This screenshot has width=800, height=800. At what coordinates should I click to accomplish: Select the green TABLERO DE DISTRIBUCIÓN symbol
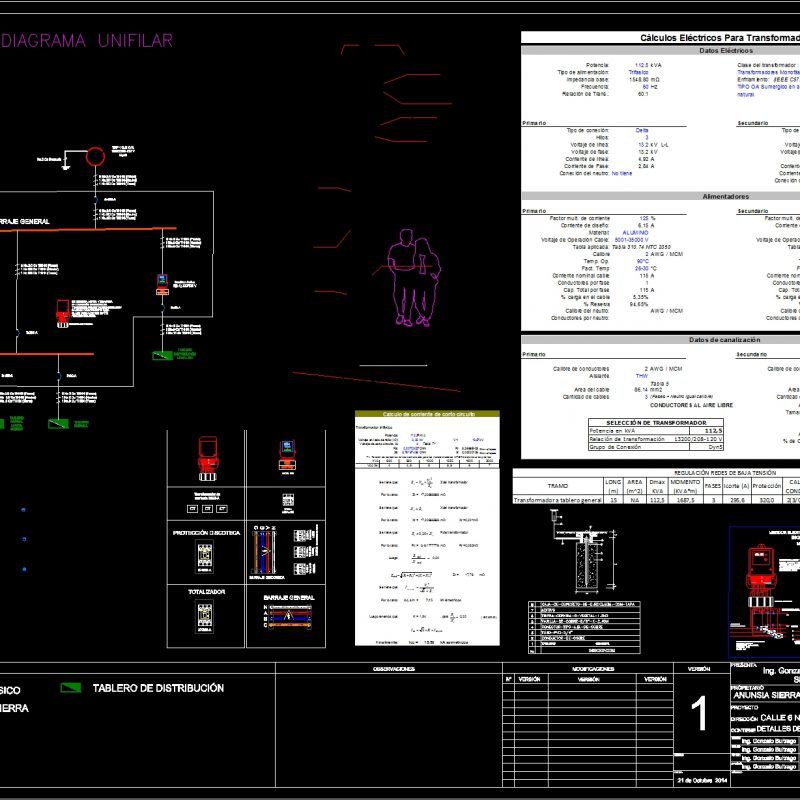point(68,688)
